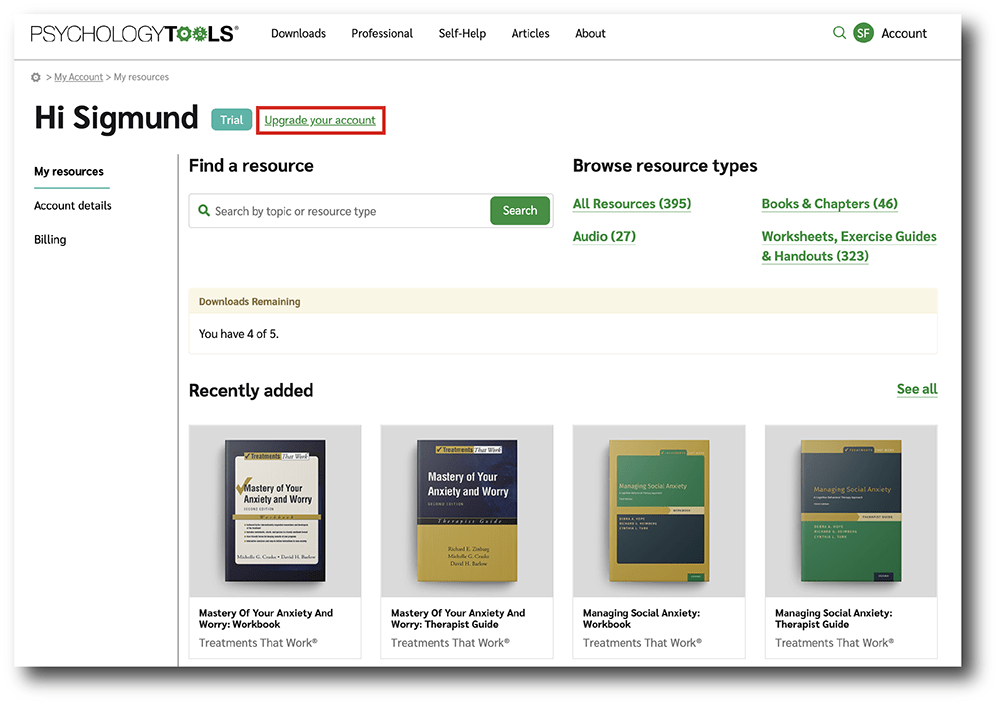Open Mastery Of Your Anxiety Workbook cover

pos(275,511)
